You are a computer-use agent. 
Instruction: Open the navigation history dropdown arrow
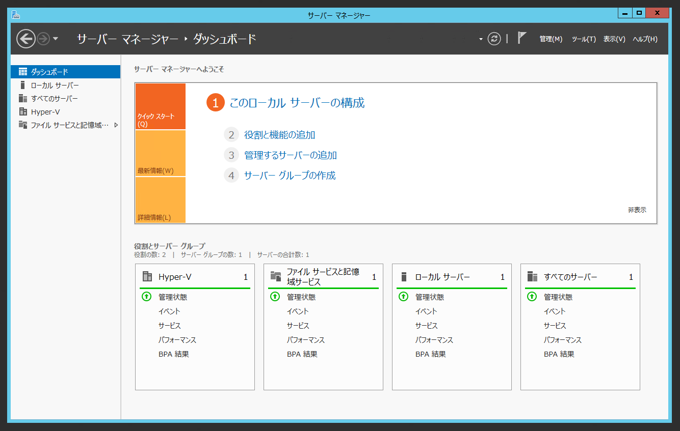(56, 39)
